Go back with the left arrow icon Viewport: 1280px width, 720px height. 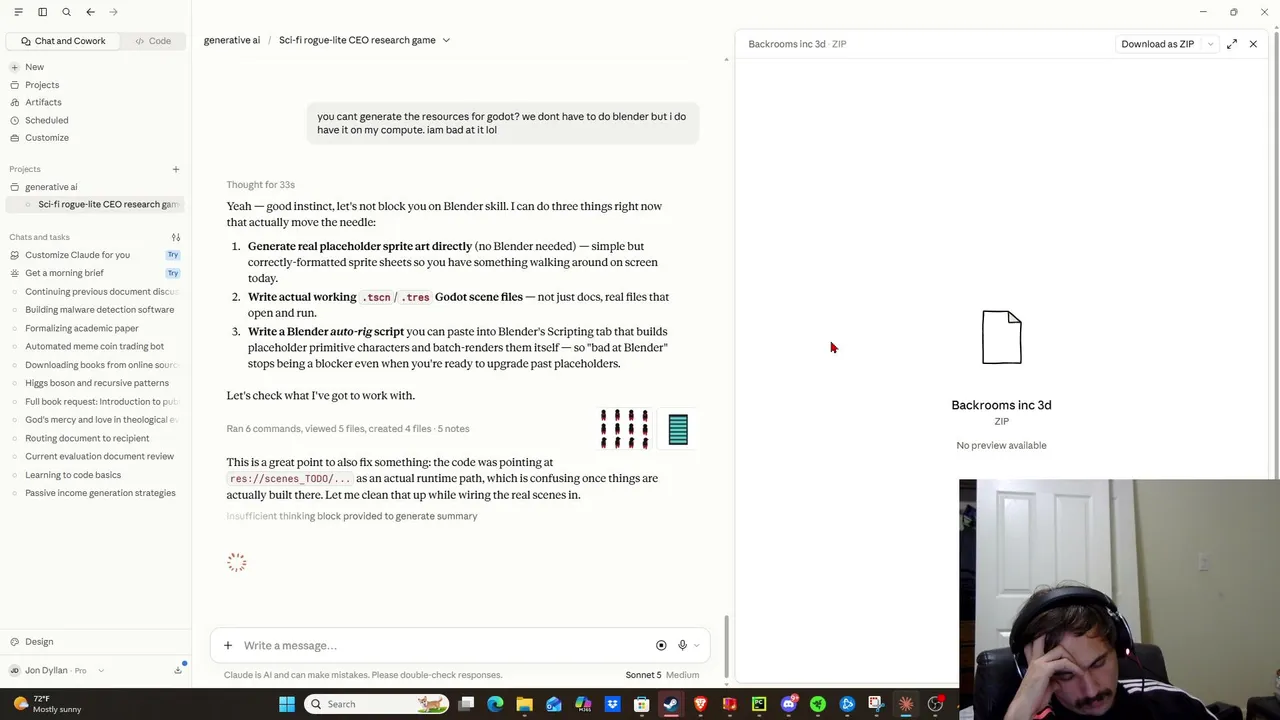coord(90,12)
